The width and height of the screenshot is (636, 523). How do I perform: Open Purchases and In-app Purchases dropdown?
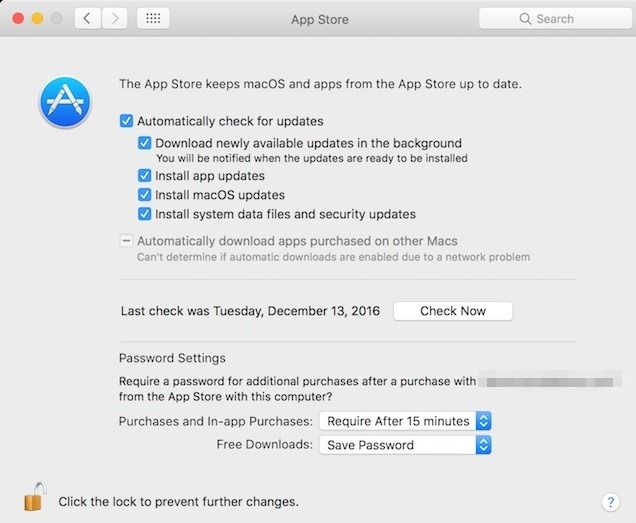click(x=405, y=421)
